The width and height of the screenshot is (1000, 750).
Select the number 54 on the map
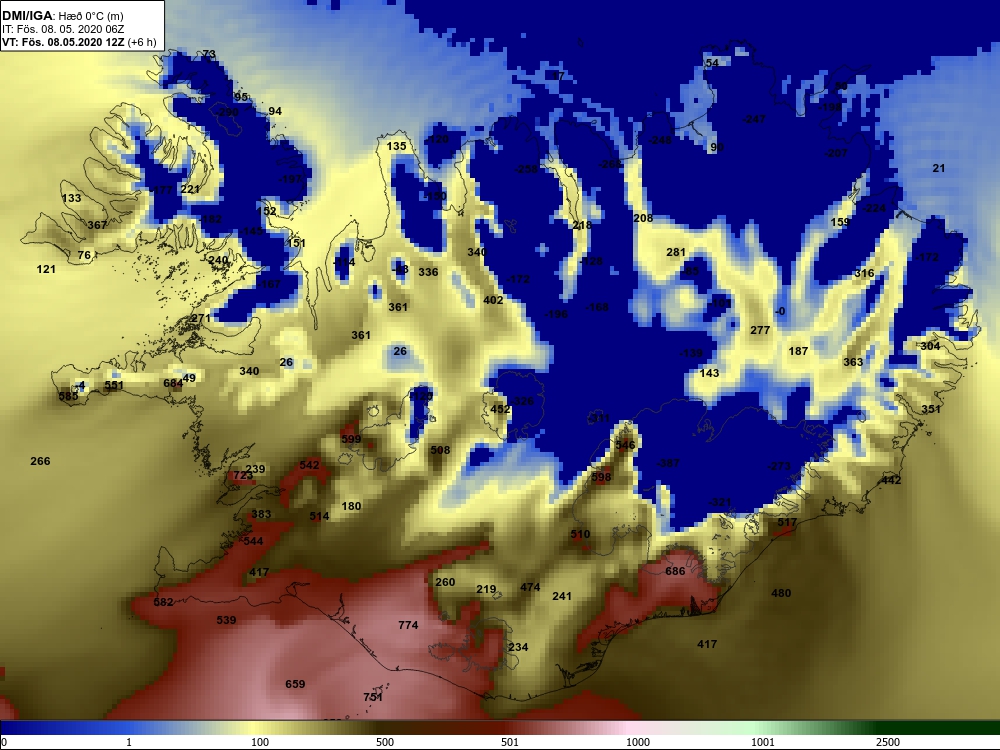coord(712,63)
